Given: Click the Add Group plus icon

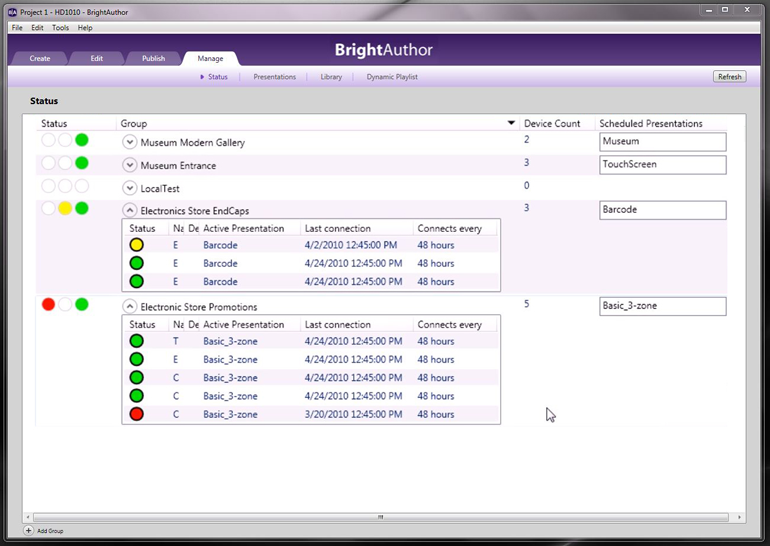Looking at the screenshot, I should click(28, 530).
